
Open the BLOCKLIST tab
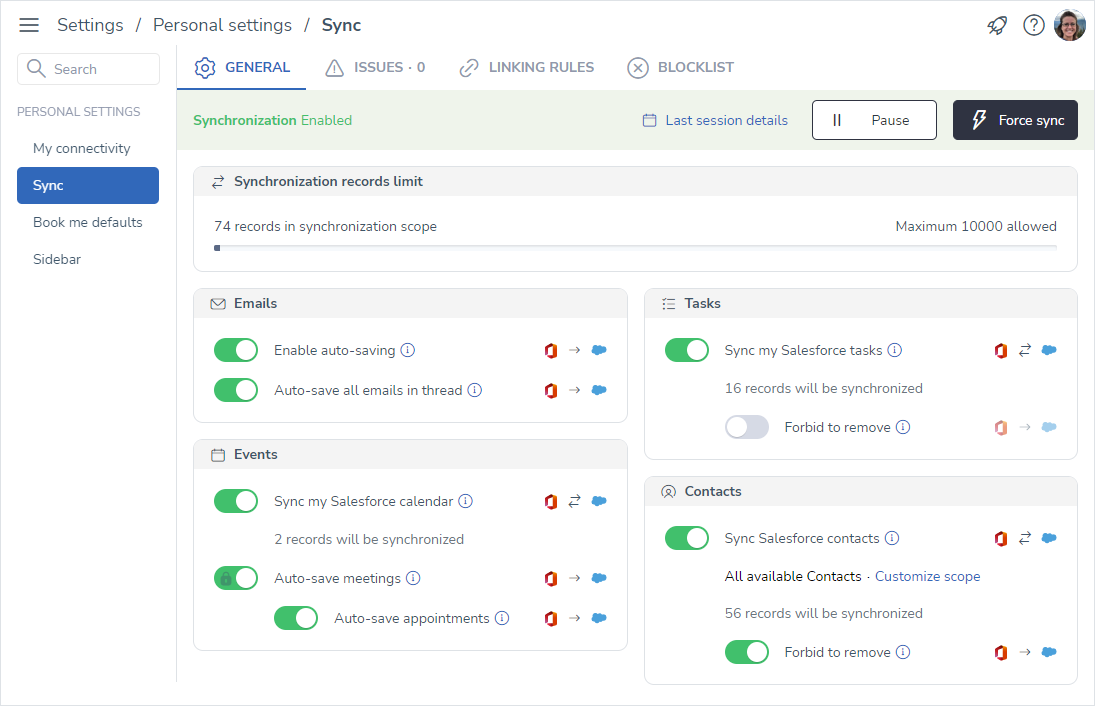click(x=681, y=68)
